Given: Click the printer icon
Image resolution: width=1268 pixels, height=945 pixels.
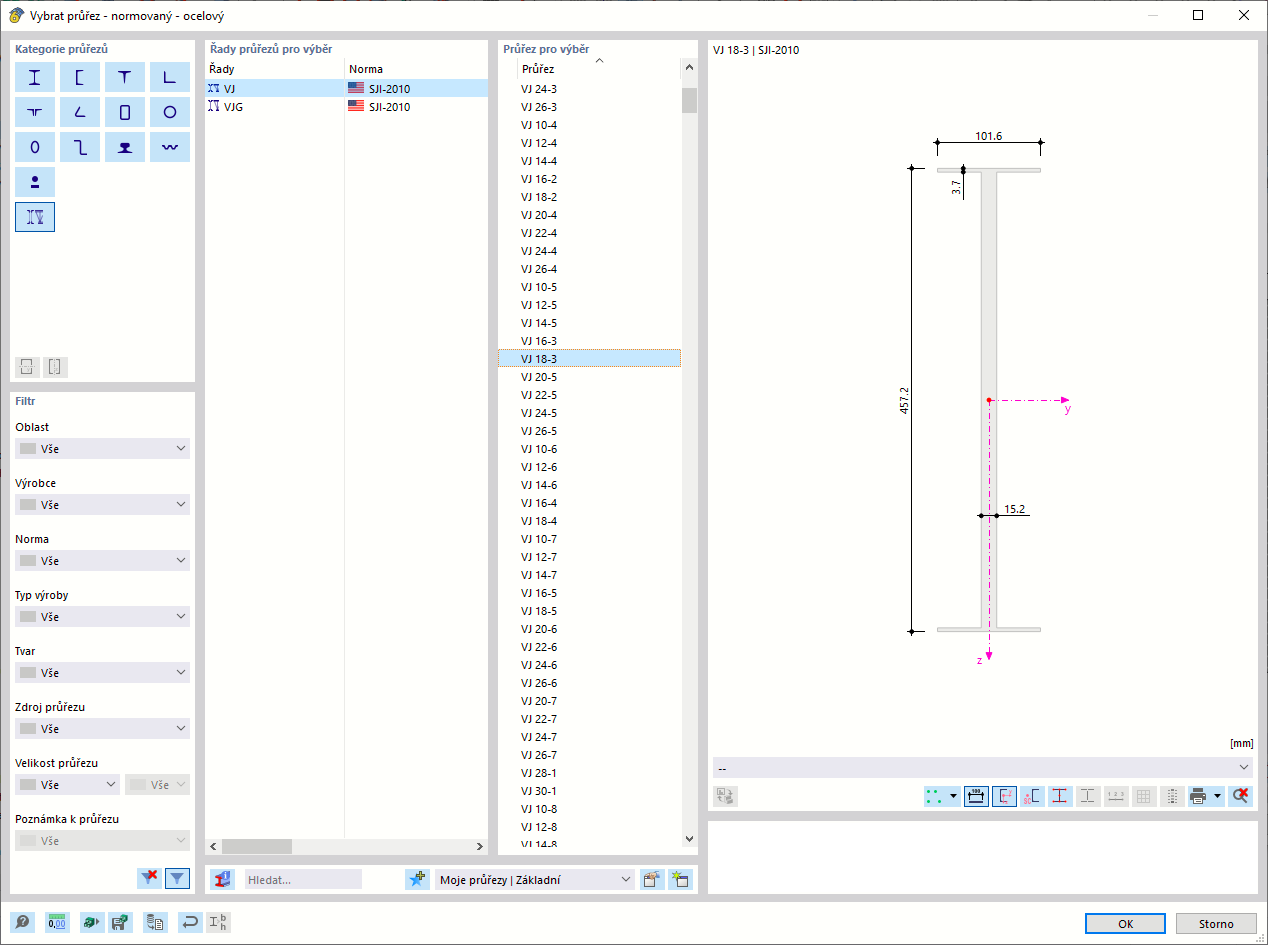Looking at the screenshot, I should pyautogui.click(x=1198, y=797).
